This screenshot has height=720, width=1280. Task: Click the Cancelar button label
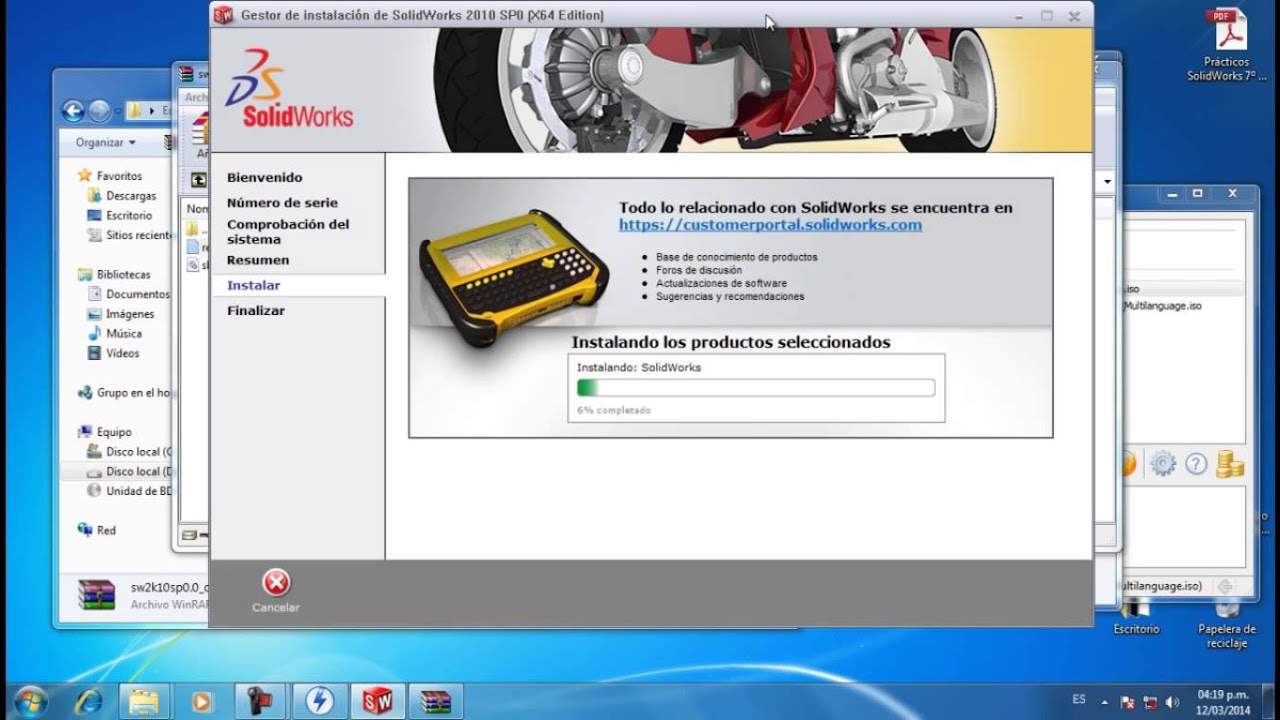click(276, 607)
